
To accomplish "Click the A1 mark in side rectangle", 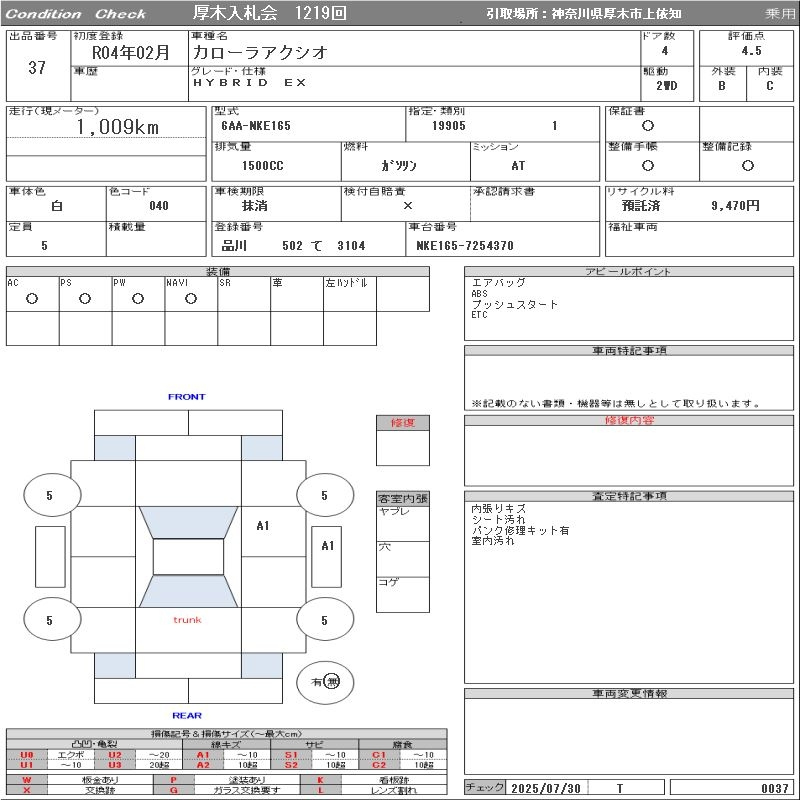I will click(328, 546).
